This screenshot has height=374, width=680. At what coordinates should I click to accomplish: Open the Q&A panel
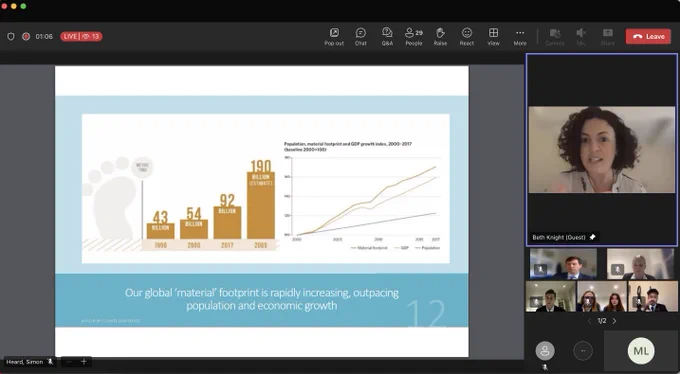click(x=387, y=36)
